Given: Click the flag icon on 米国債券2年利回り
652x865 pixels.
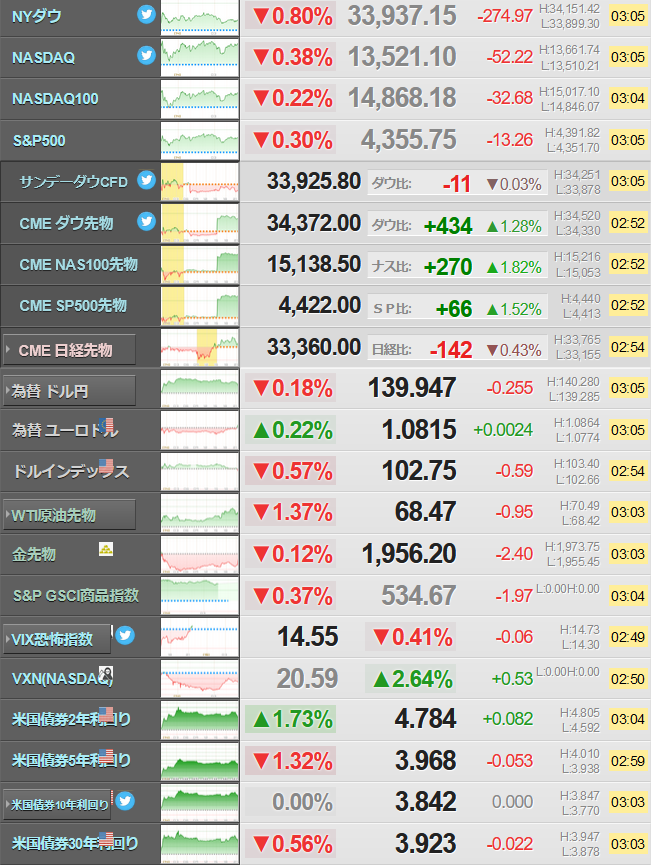Looking at the screenshot, I should pyautogui.click(x=106, y=714).
